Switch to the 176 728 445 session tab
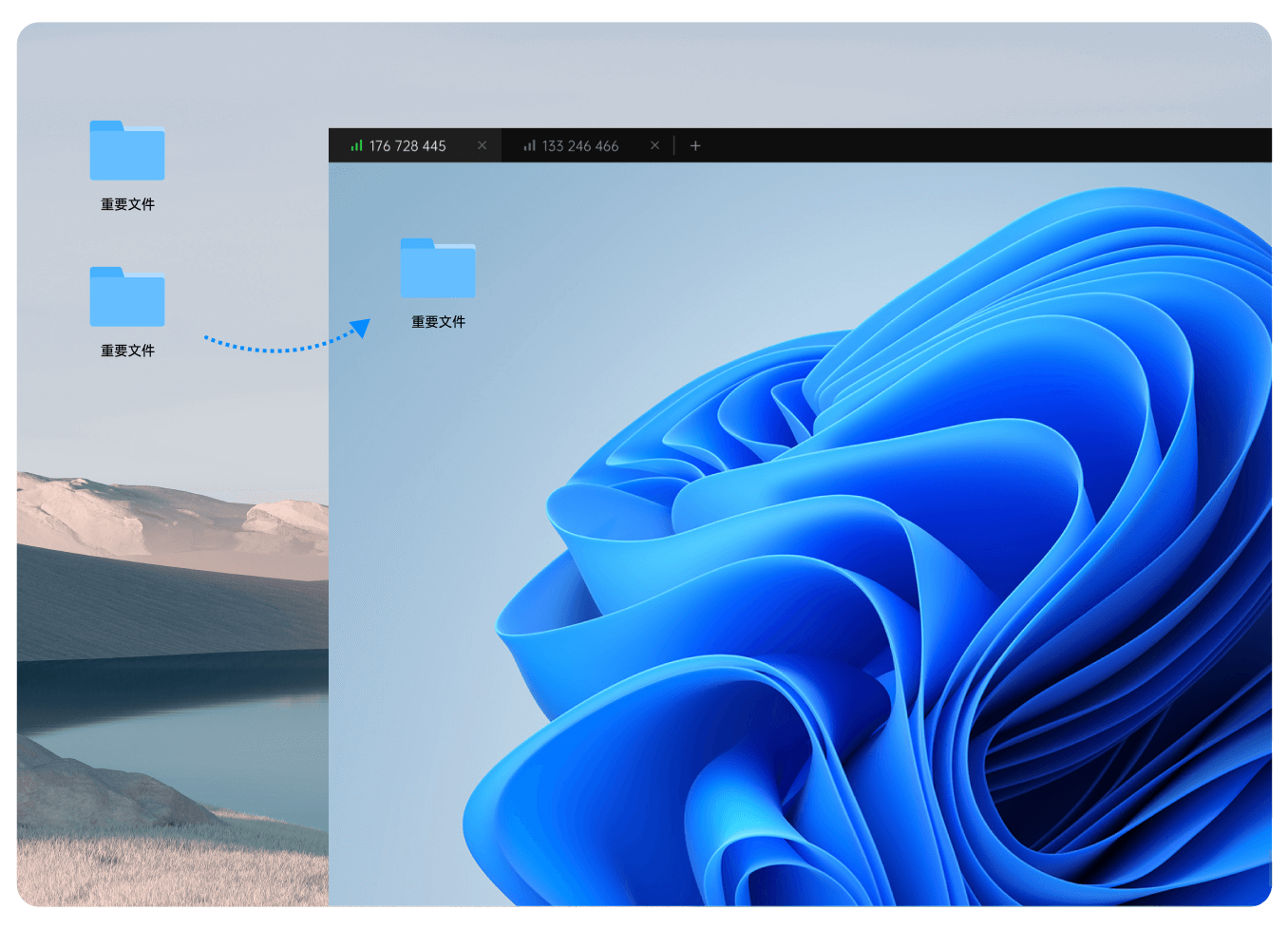This screenshot has height=929, width=1288. click(415, 145)
